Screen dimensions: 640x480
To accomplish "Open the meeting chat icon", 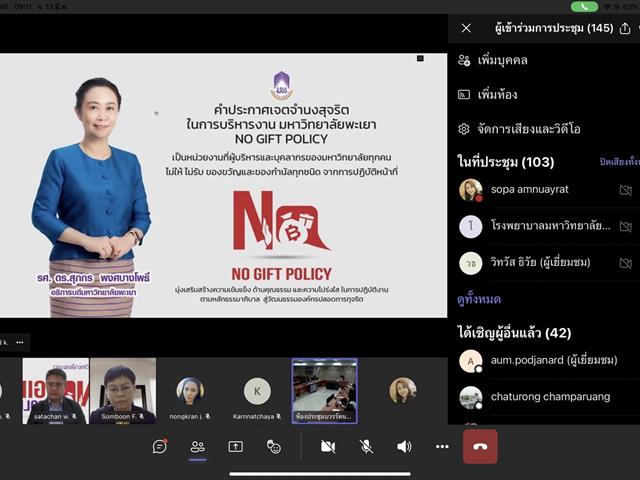I will point(160,446).
